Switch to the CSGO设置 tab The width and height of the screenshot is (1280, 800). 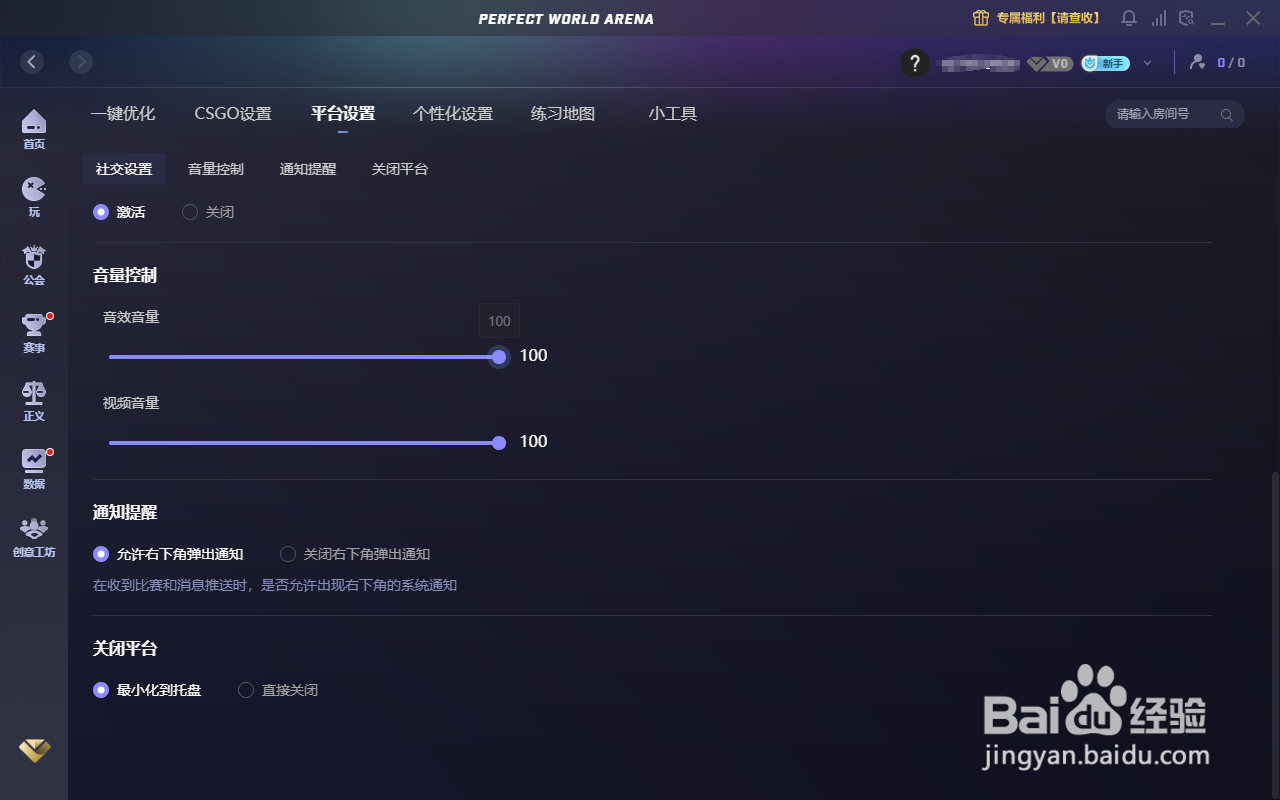[x=233, y=114]
